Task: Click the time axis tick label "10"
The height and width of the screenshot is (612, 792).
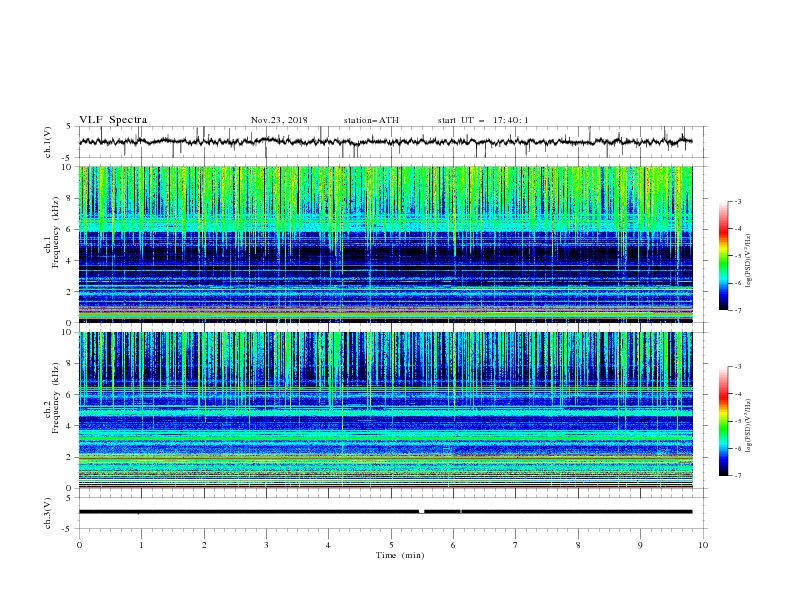Action: tap(703, 545)
